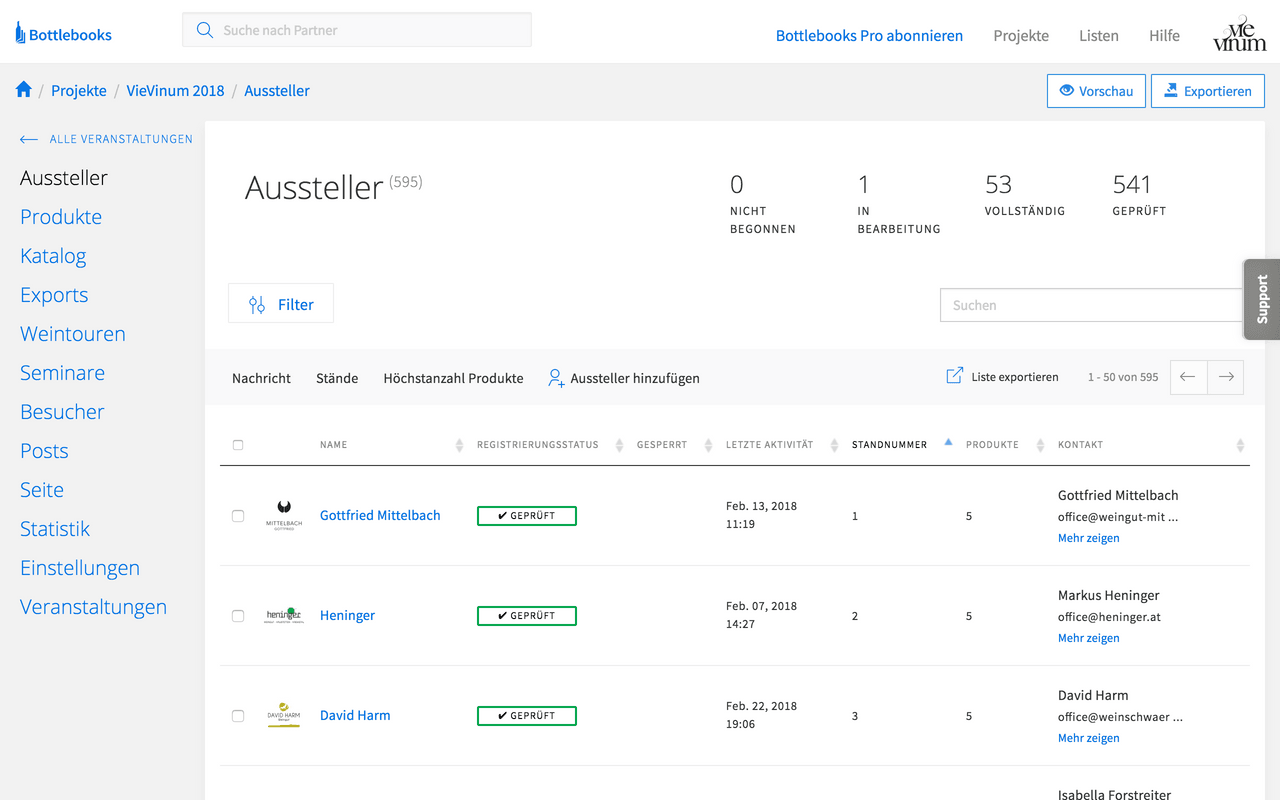
Task: Open the Besucher sidebar section
Action: 62,412
